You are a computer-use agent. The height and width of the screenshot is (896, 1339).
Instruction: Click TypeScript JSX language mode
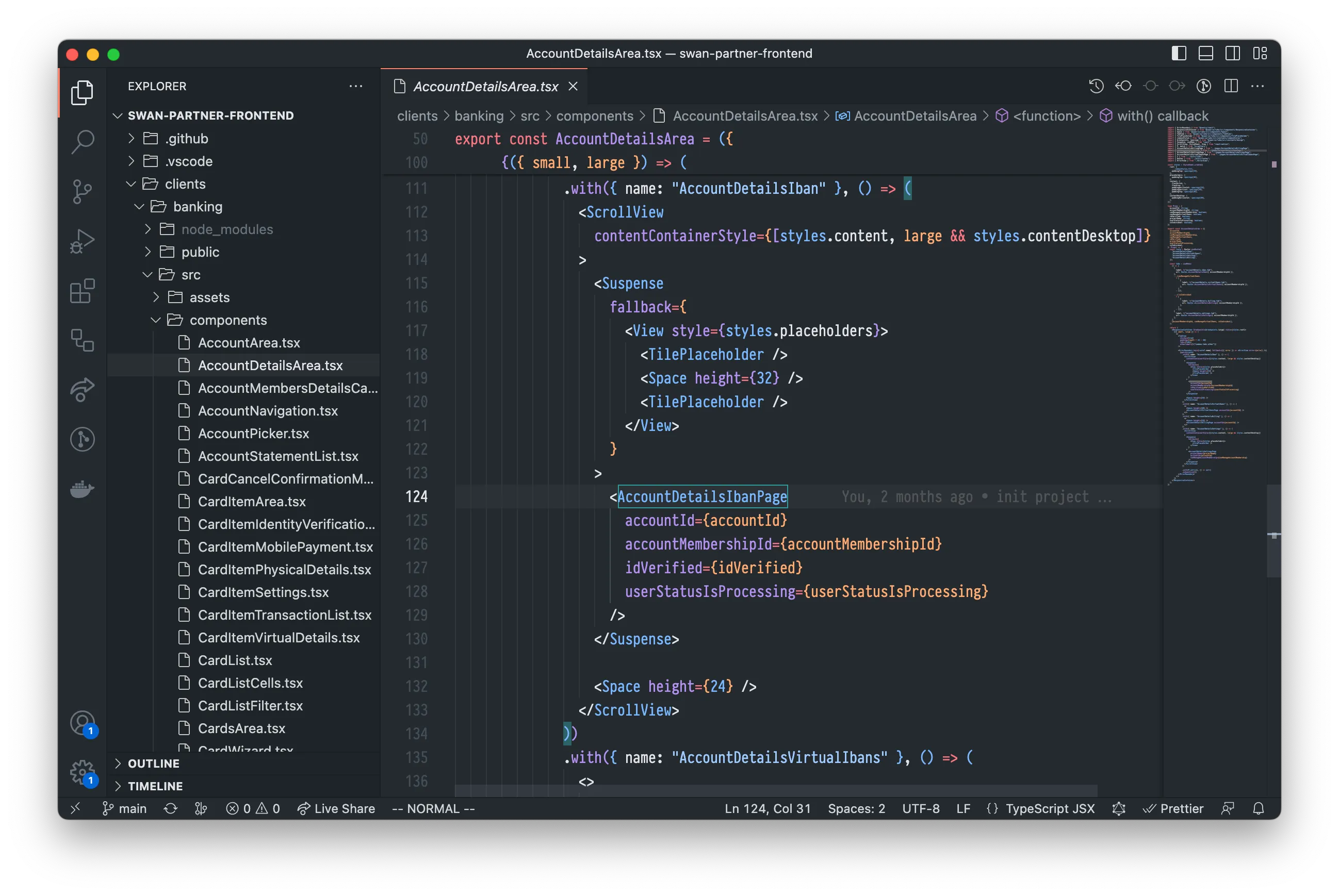tap(1049, 808)
